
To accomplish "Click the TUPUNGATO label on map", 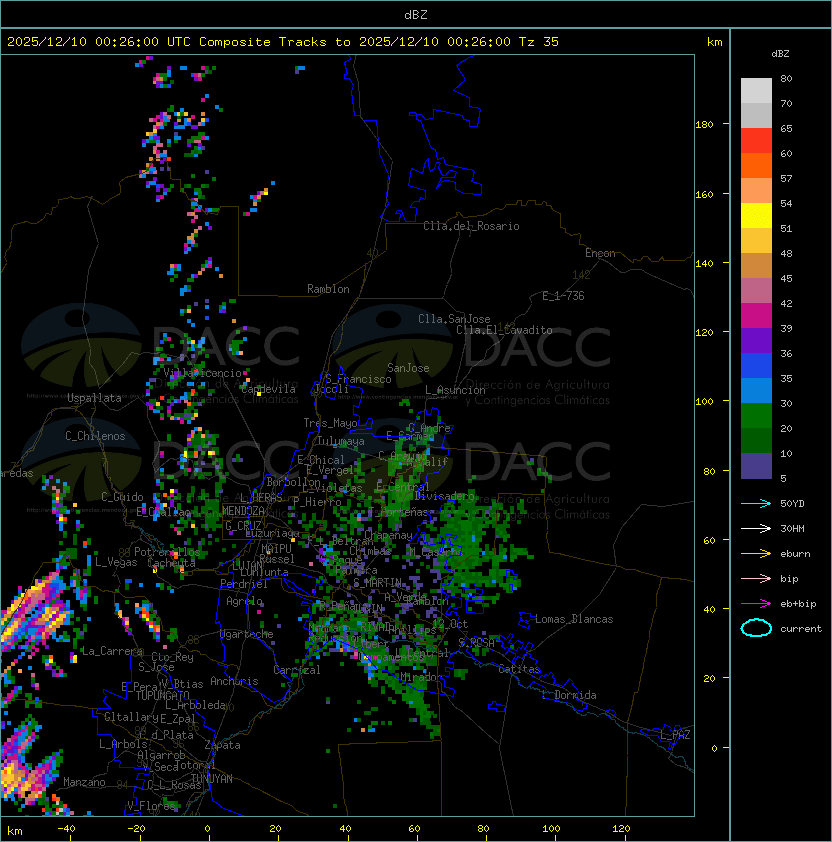I will (163, 695).
